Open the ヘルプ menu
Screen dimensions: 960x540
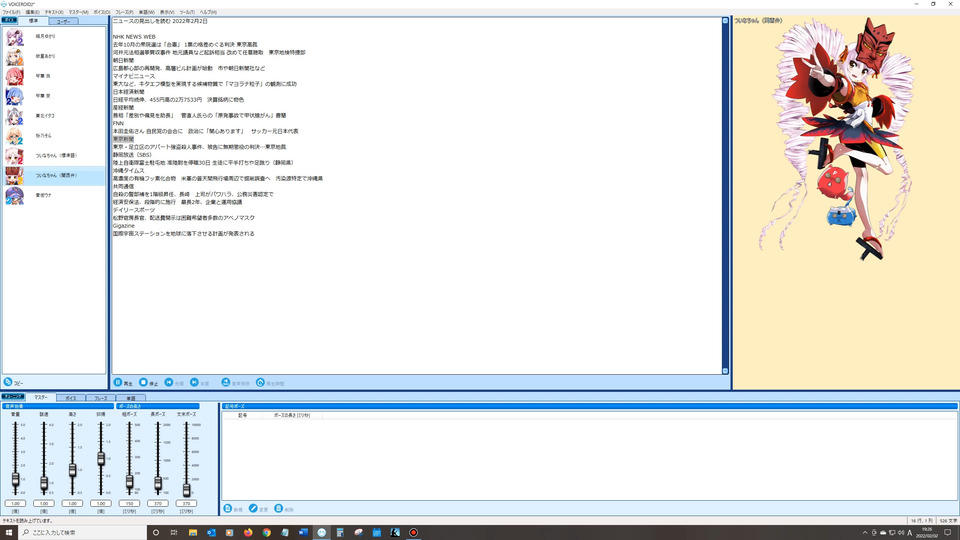tap(208, 12)
